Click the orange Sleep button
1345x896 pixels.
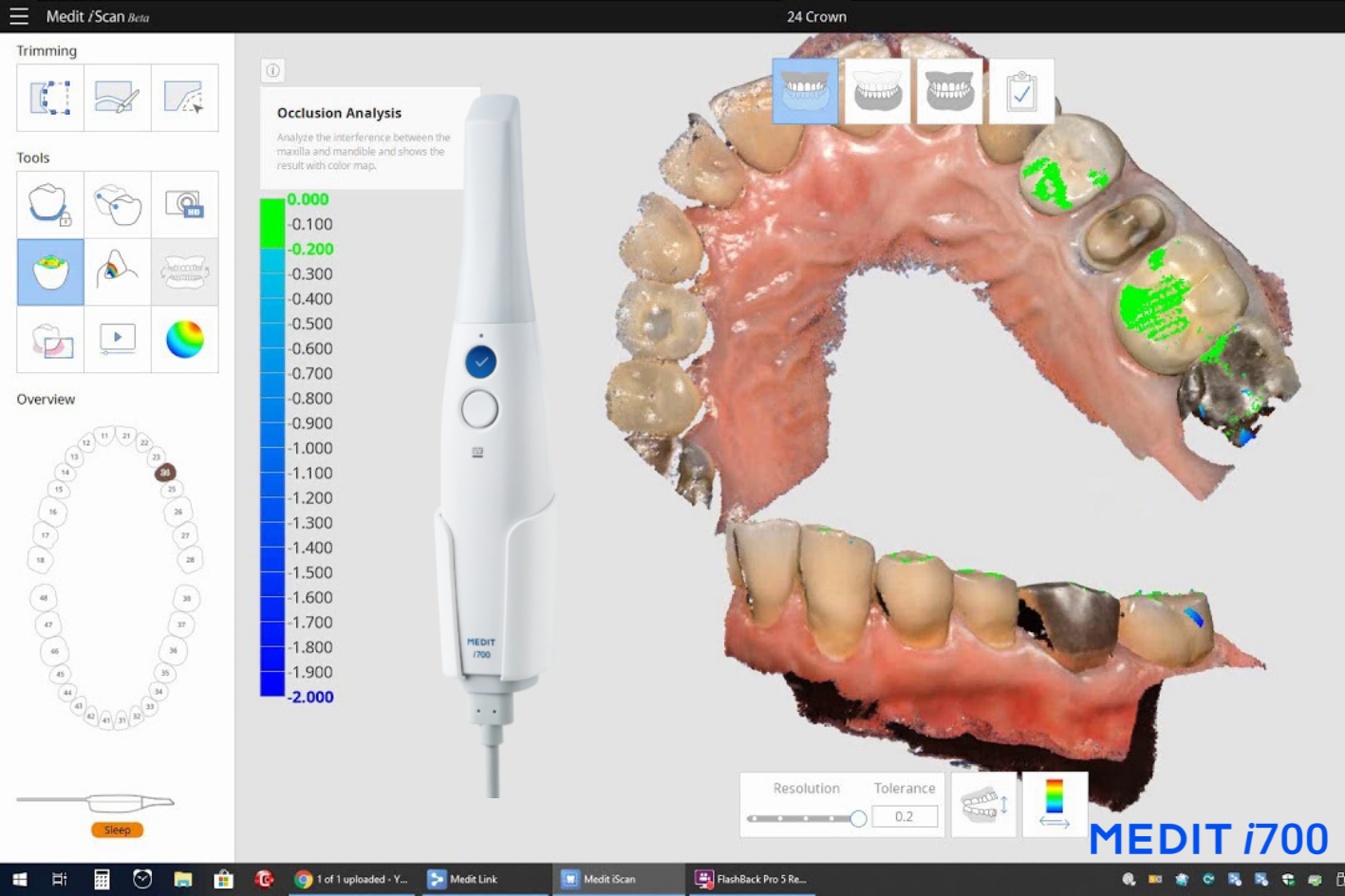[118, 830]
